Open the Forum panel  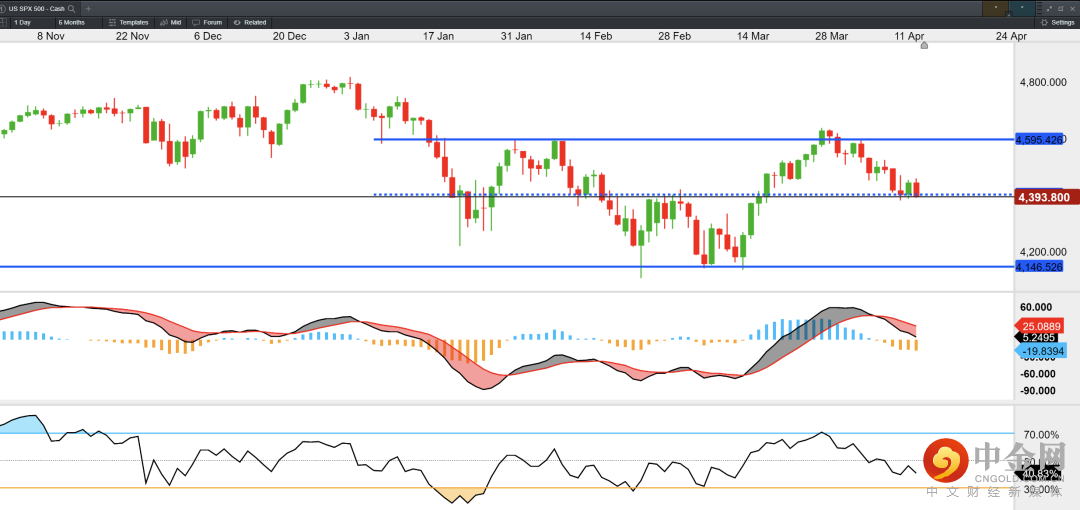click(x=207, y=22)
